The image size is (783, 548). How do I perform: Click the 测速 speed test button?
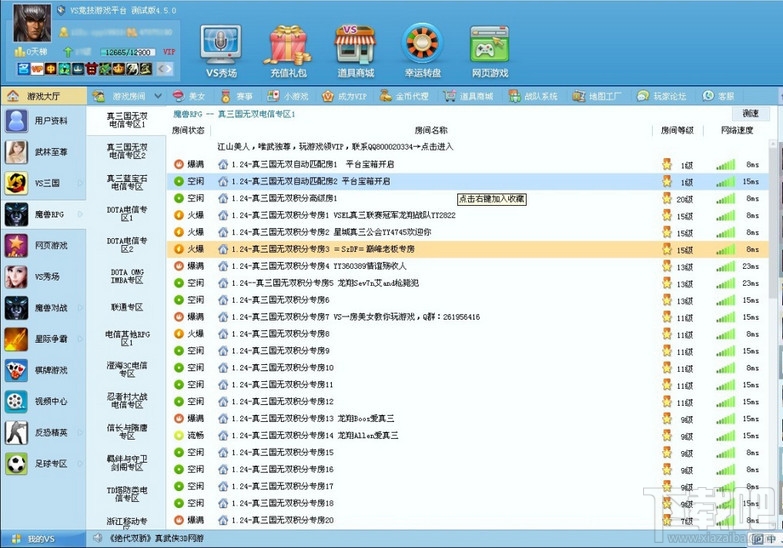pos(751,113)
